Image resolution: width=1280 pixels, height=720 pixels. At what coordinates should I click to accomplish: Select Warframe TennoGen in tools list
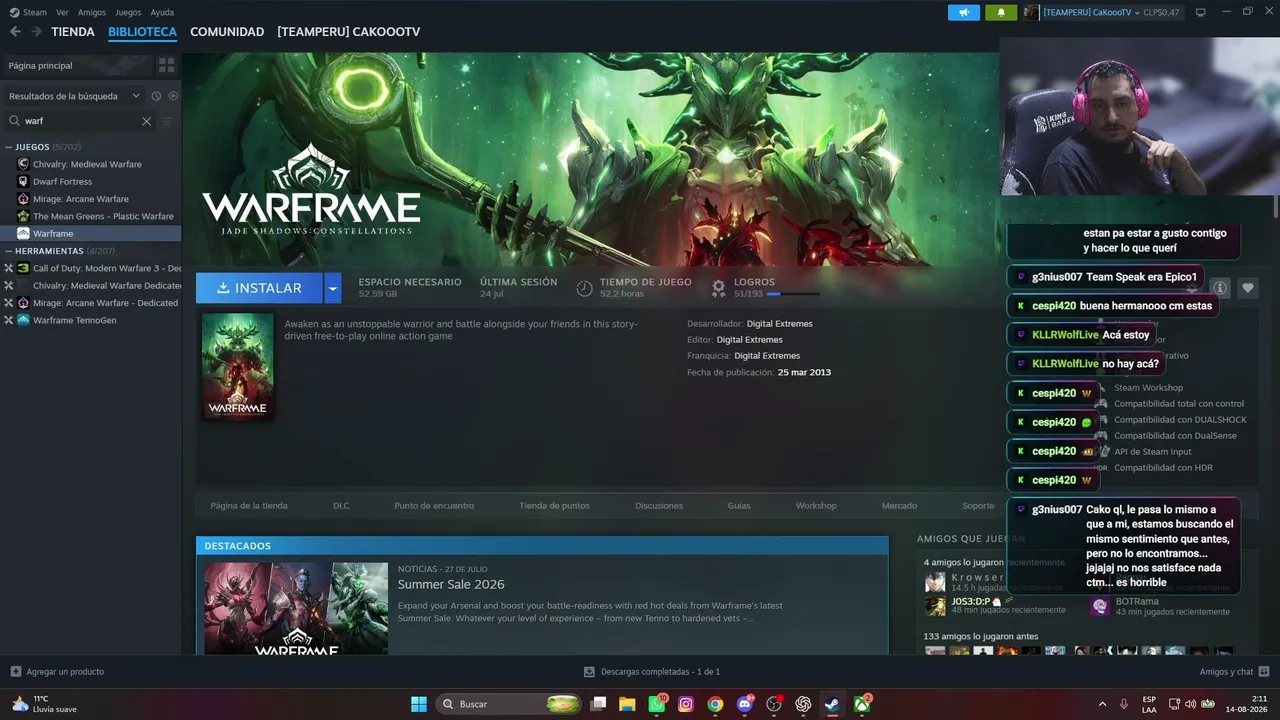click(74, 320)
